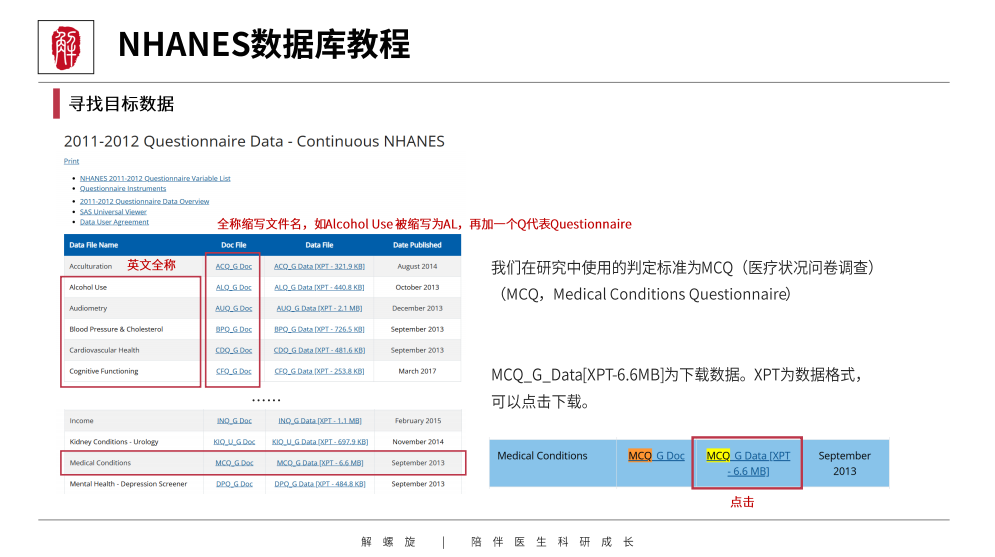Select the Audiometry row name
The width and height of the screenshot is (995, 557).
88,308
